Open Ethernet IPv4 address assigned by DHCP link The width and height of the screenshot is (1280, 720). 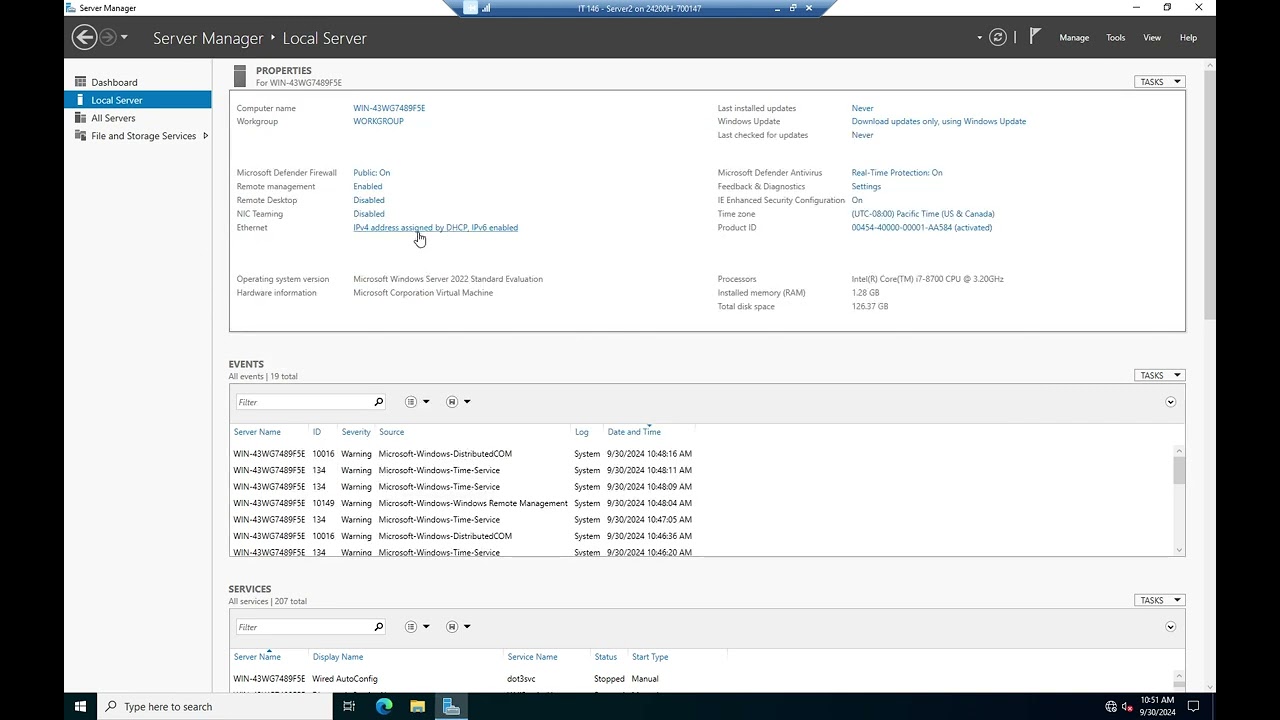(435, 227)
